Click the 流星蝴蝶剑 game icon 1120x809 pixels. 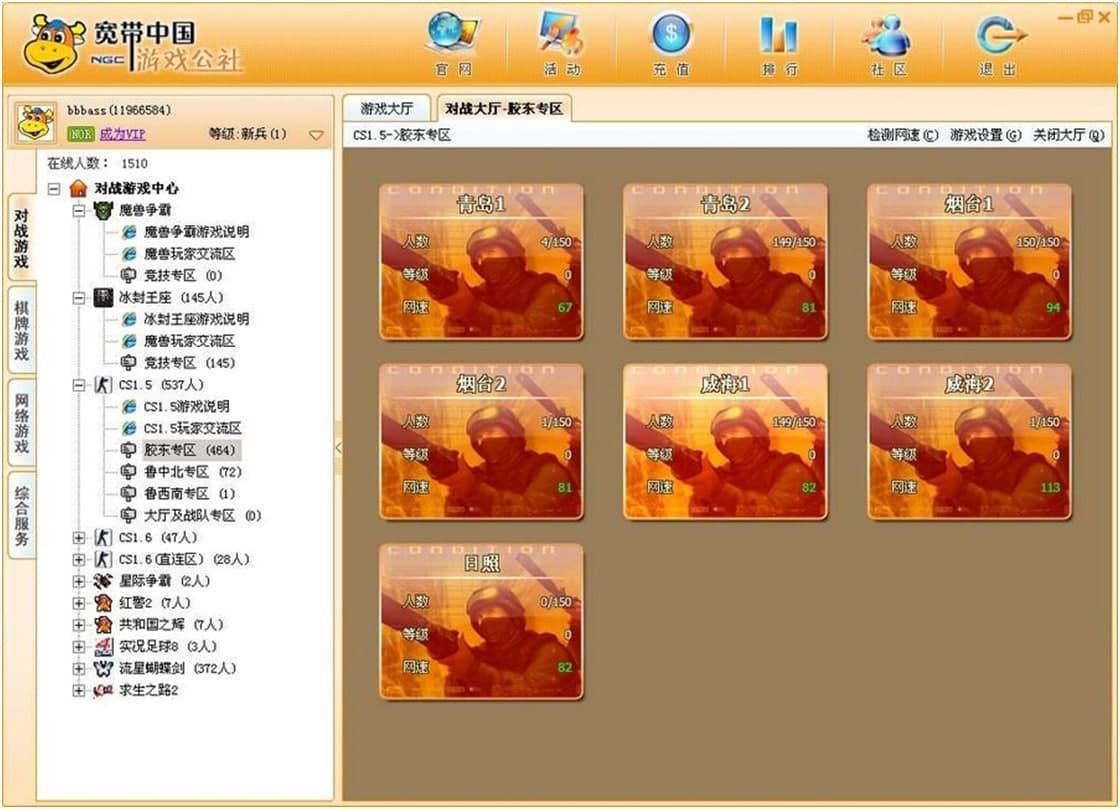pyautogui.click(x=104, y=668)
